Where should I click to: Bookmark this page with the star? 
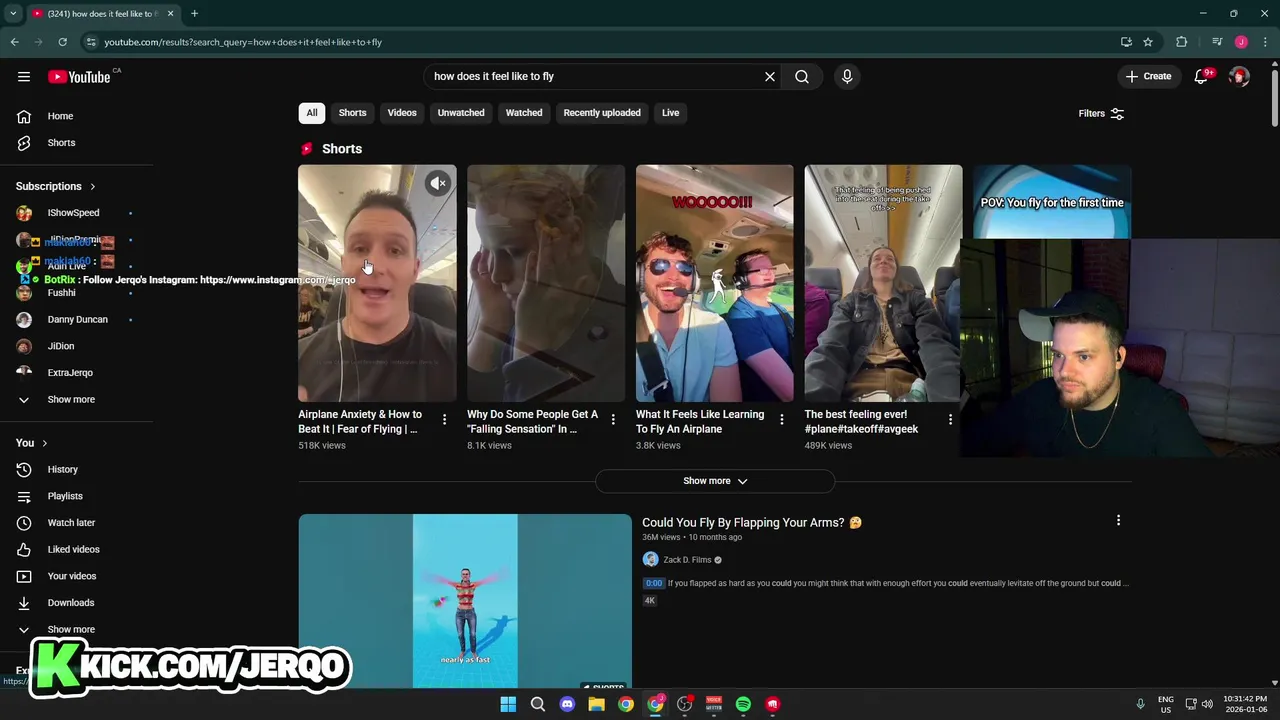click(1148, 42)
